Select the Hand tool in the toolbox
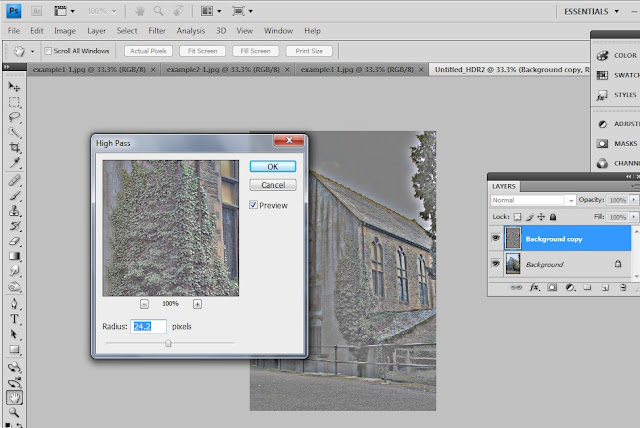This screenshot has height=428, width=640. click(14, 397)
